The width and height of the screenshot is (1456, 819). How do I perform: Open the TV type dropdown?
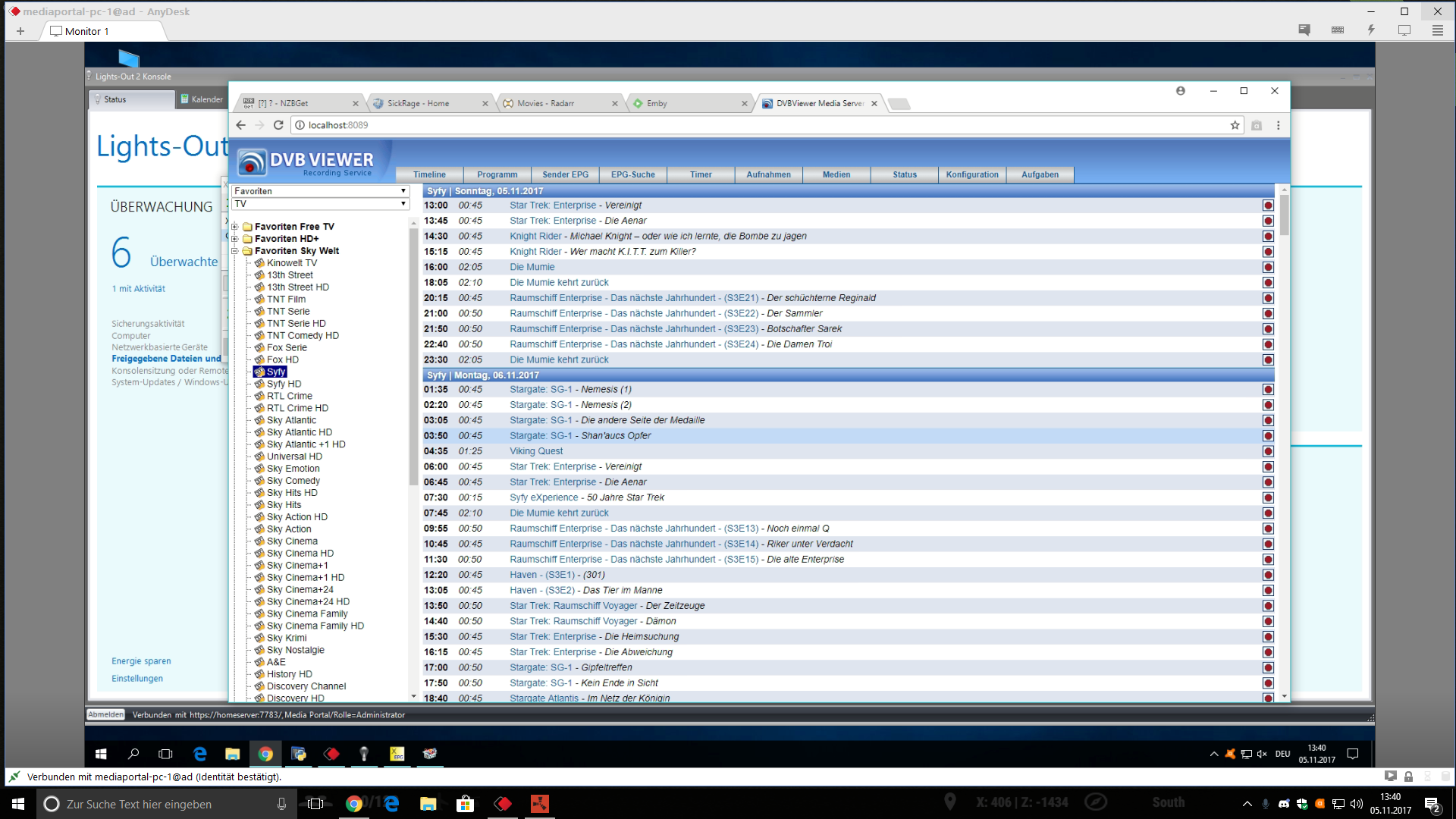point(320,204)
